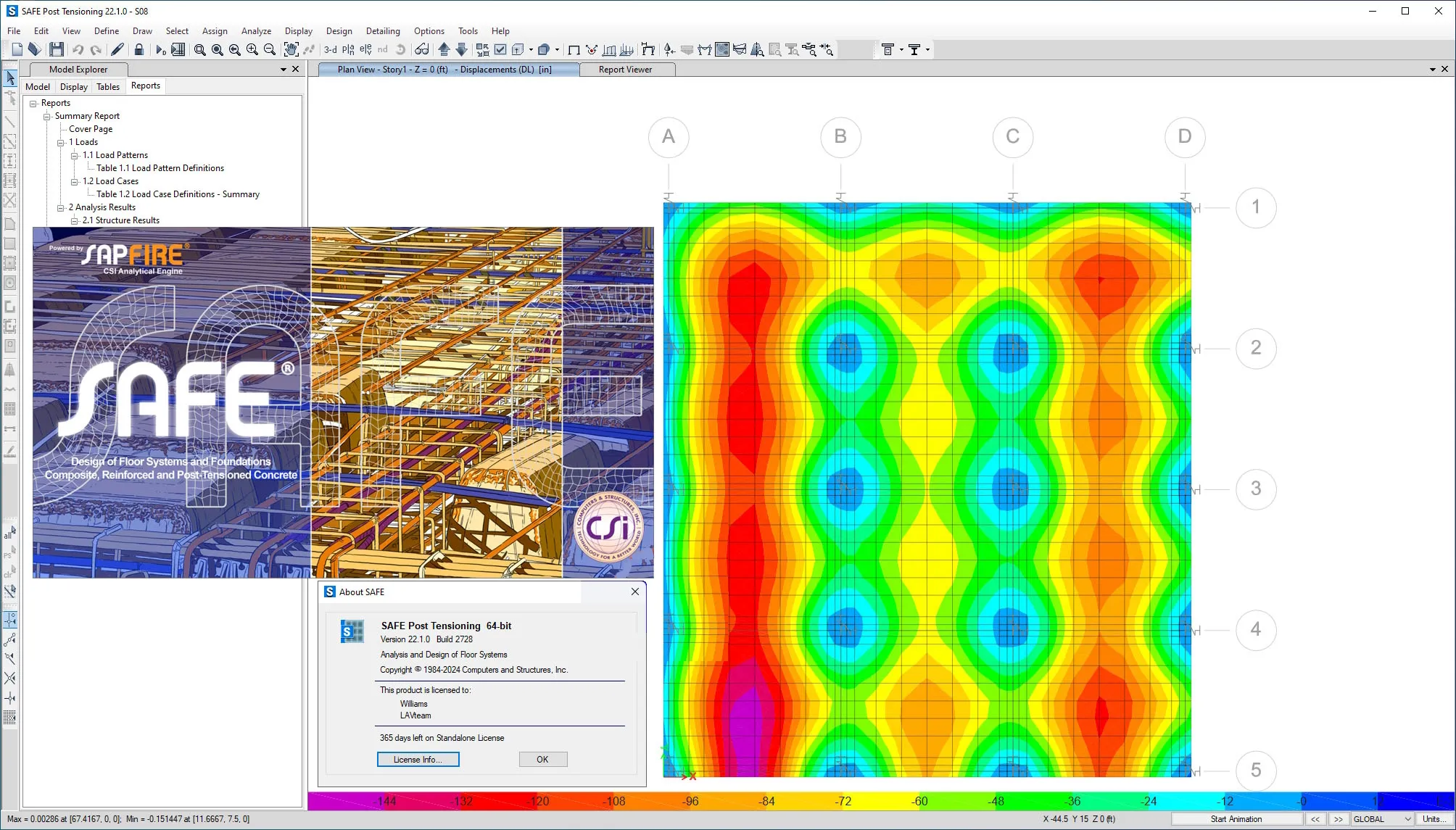Image resolution: width=1456 pixels, height=830 pixels.
Task: Set the 3-d view
Action: (331, 49)
